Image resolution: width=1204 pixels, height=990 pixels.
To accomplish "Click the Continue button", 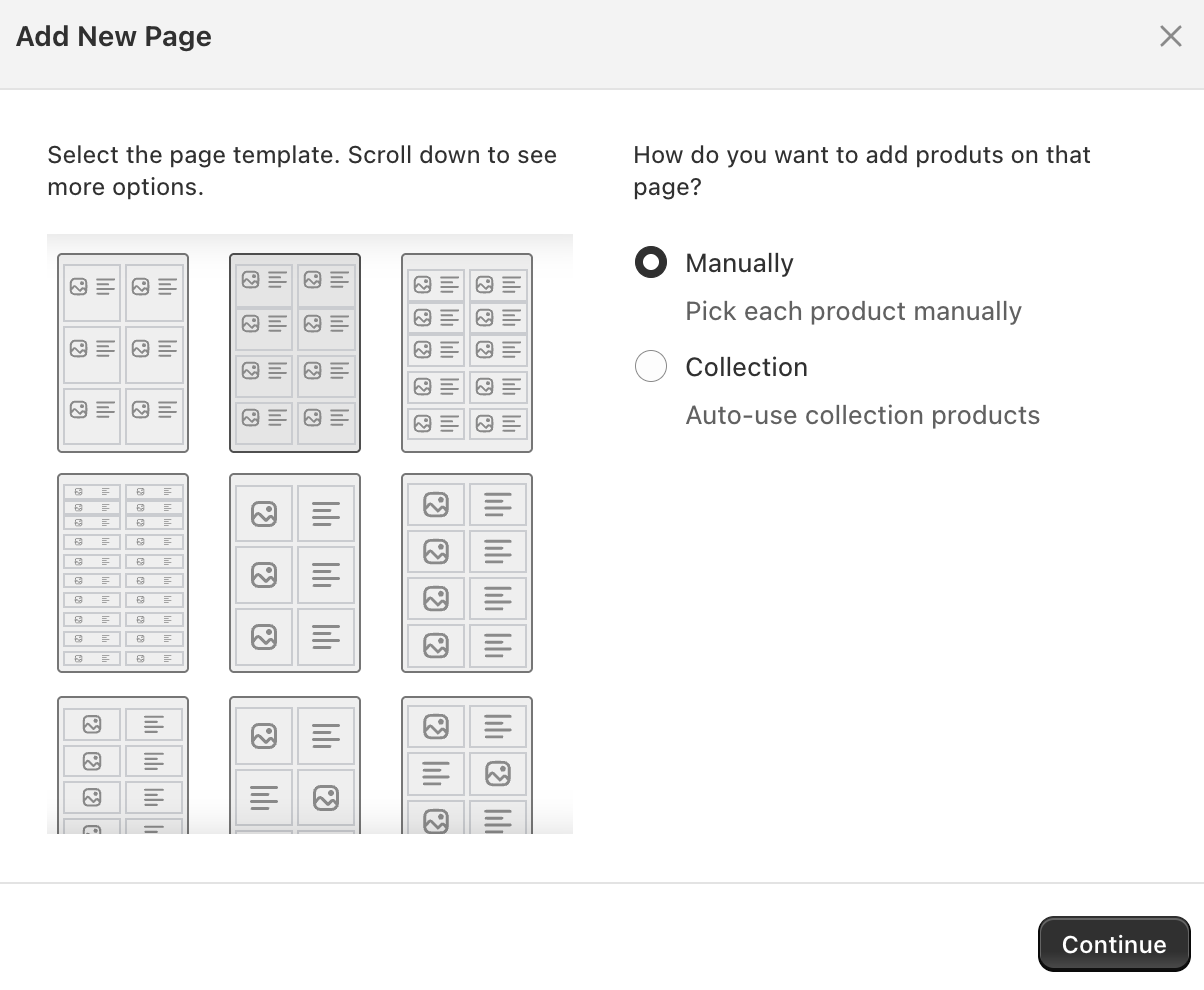I will pyautogui.click(x=1113, y=943).
